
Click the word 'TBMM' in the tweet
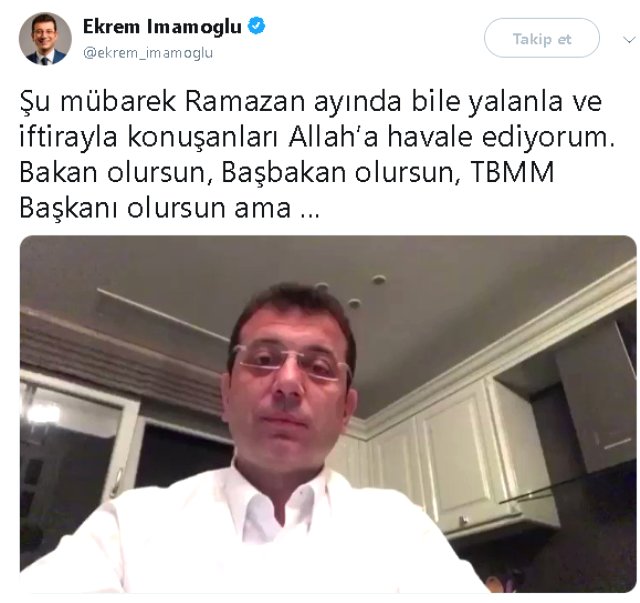pyautogui.click(x=512, y=172)
